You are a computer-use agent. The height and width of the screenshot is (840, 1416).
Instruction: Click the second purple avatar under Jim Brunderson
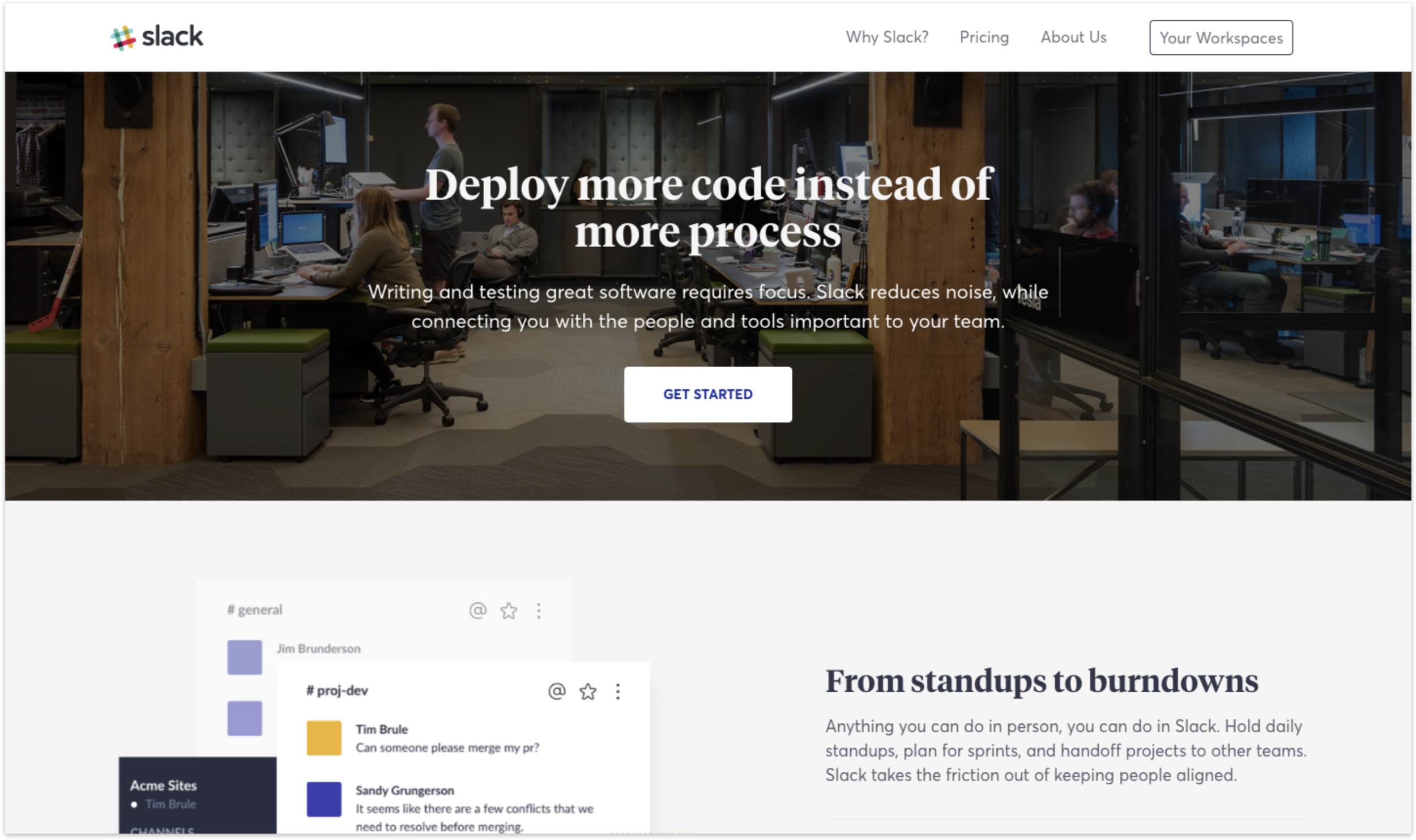pos(245,718)
